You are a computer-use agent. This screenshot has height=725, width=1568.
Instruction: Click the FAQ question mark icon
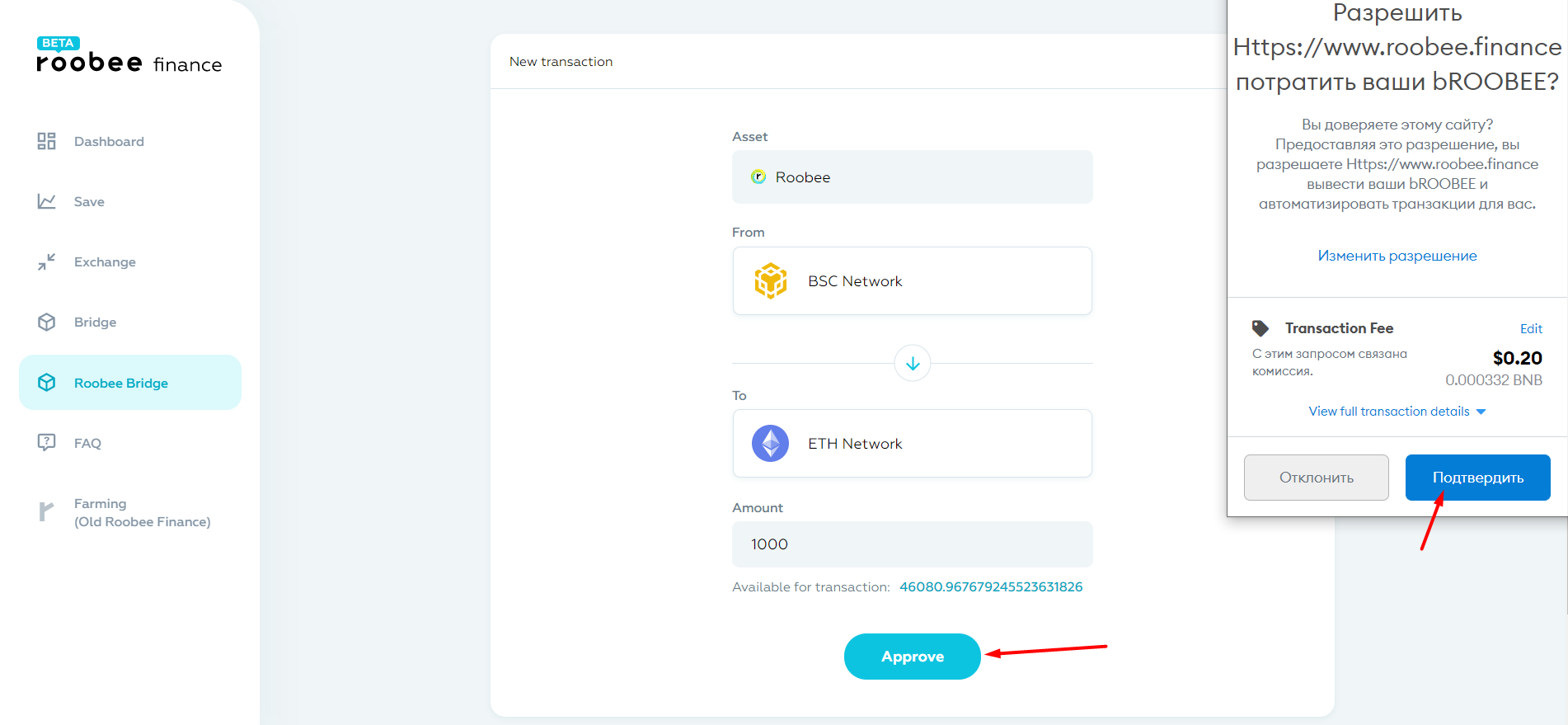pos(46,442)
